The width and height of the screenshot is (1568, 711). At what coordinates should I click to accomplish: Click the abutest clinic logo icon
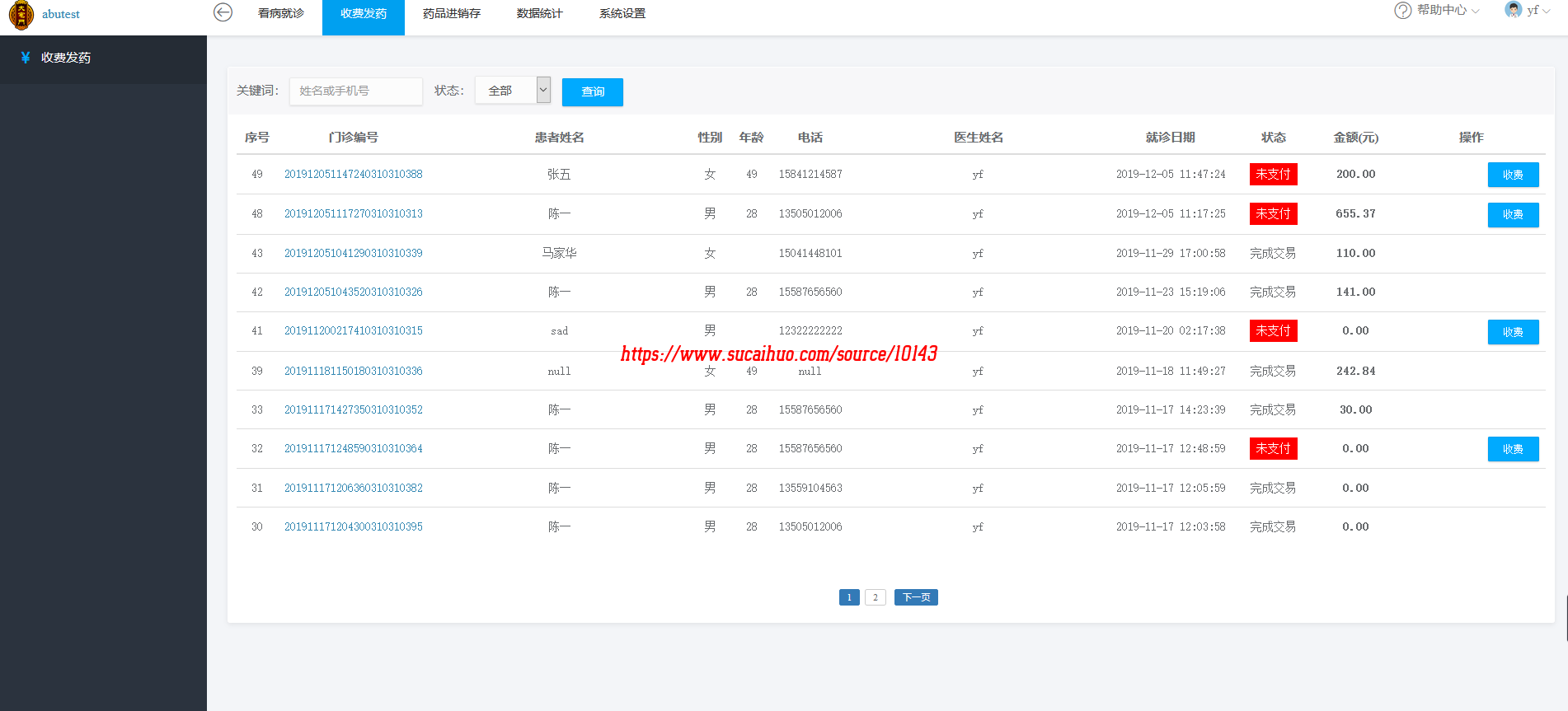(x=21, y=15)
